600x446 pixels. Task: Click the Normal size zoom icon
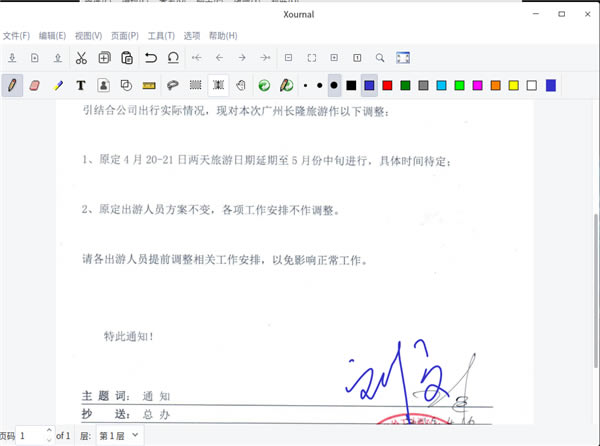pos(357,58)
